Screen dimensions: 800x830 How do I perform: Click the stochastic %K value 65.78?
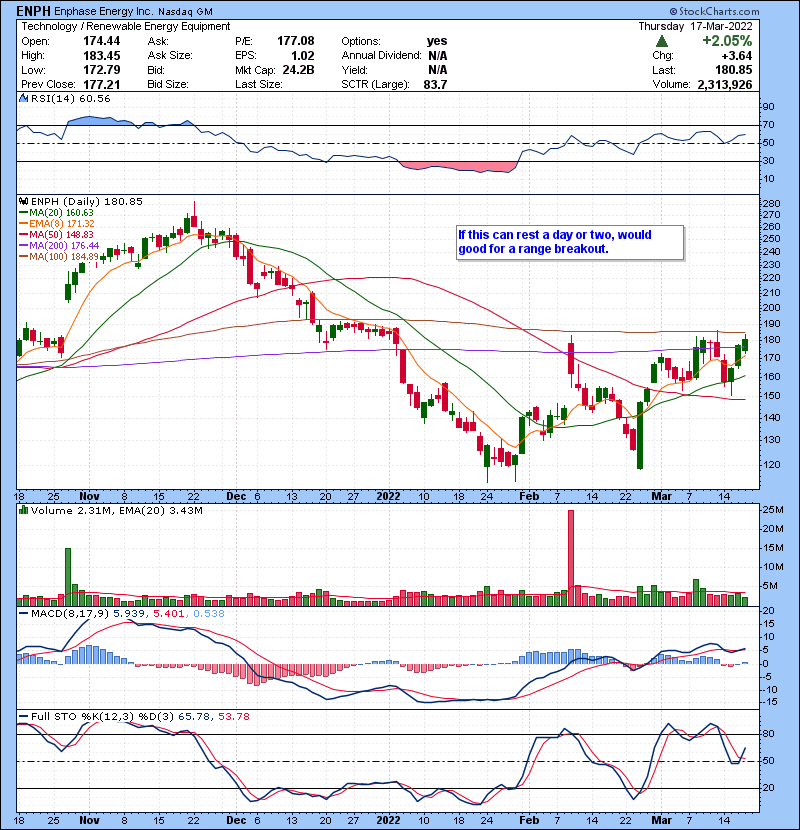pyautogui.click(x=193, y=716)
